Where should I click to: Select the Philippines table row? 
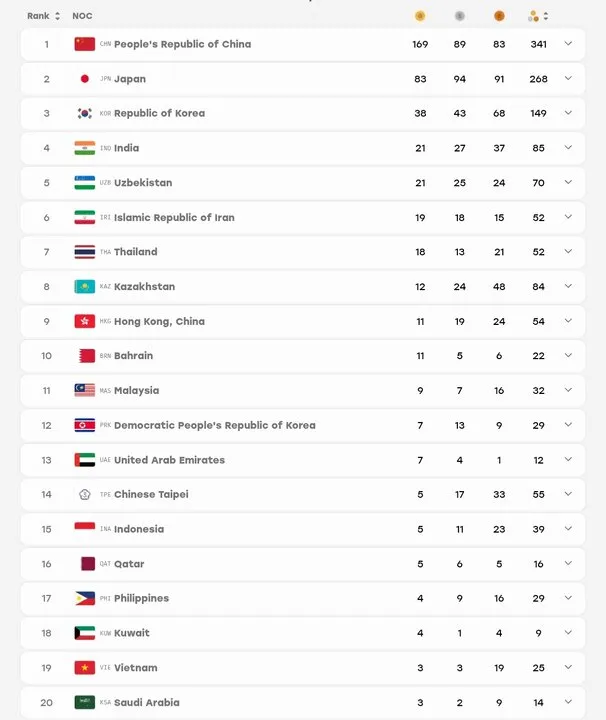point(303,598)
